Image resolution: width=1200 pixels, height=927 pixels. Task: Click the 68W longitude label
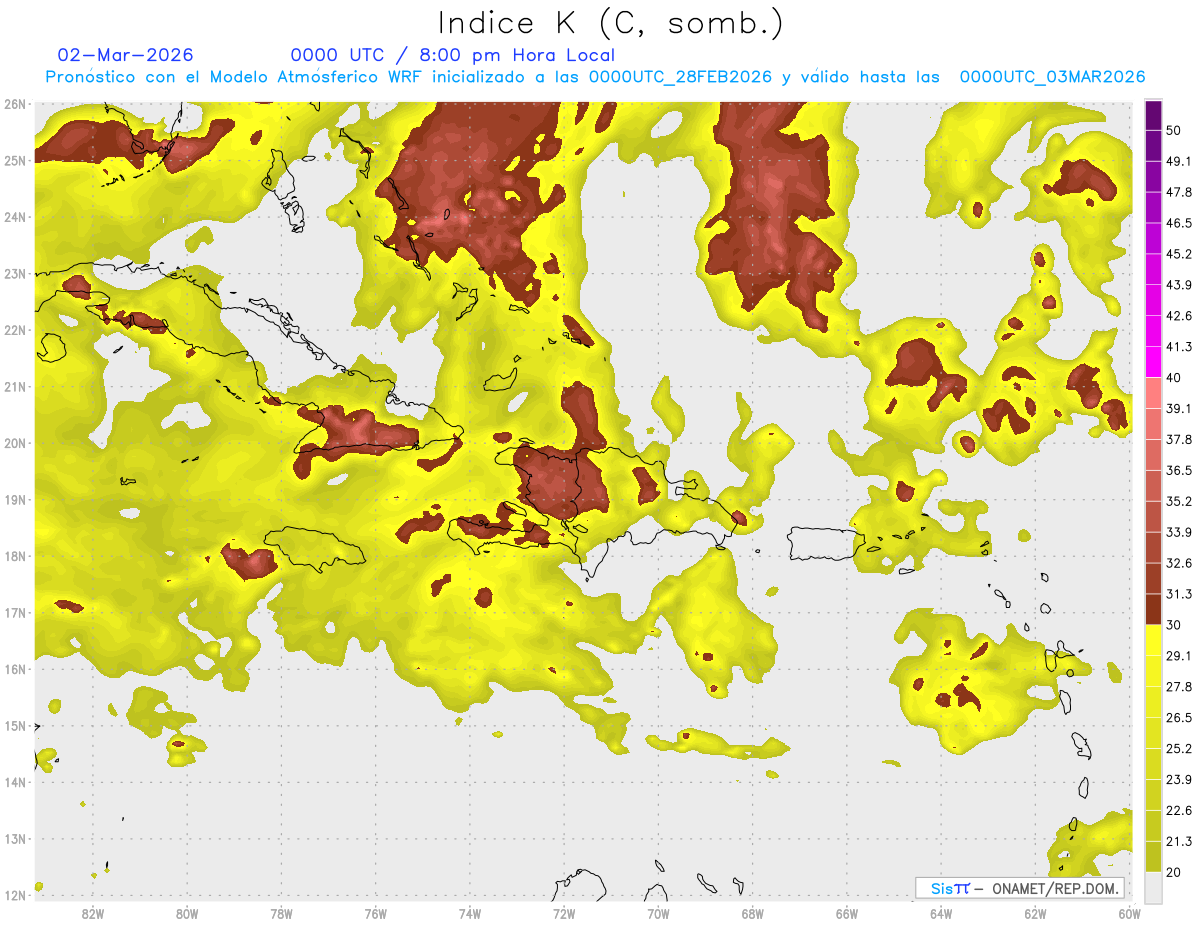pos(752,913)
